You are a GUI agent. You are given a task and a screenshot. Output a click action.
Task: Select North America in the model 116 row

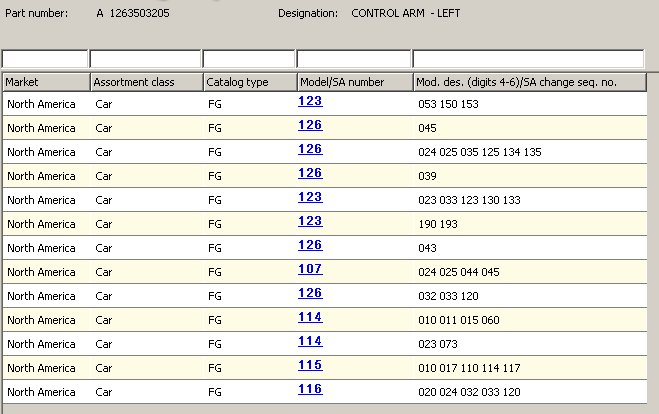point(41,392)
